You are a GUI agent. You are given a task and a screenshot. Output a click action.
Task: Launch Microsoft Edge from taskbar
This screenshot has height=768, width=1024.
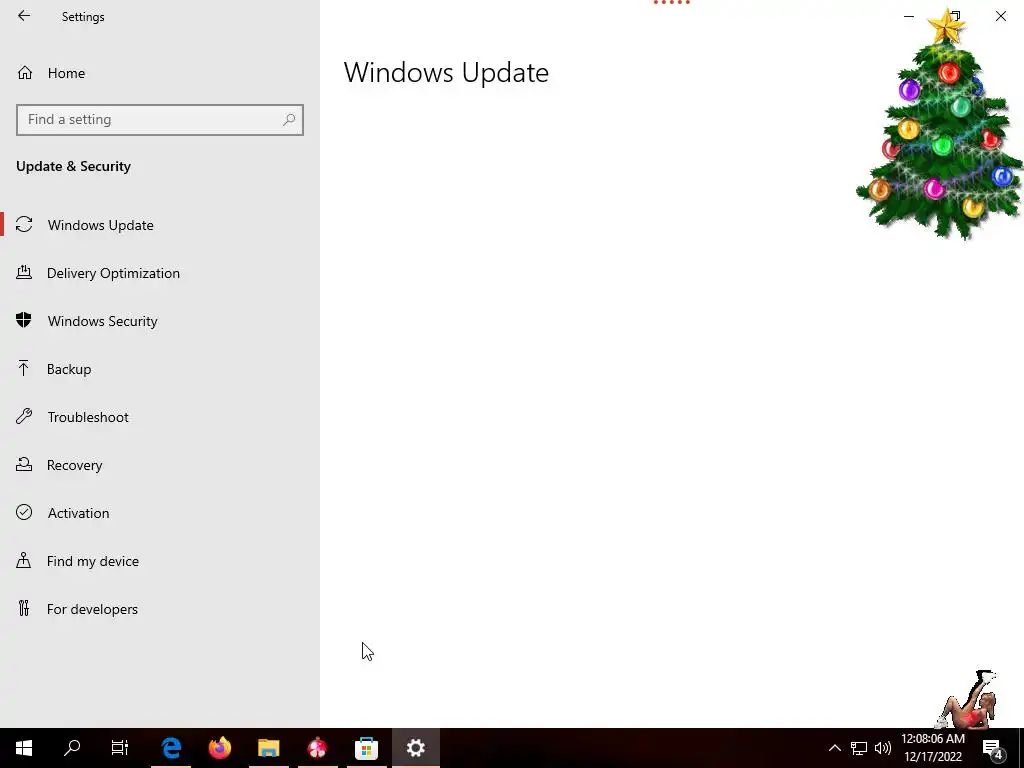click(171, 748)
